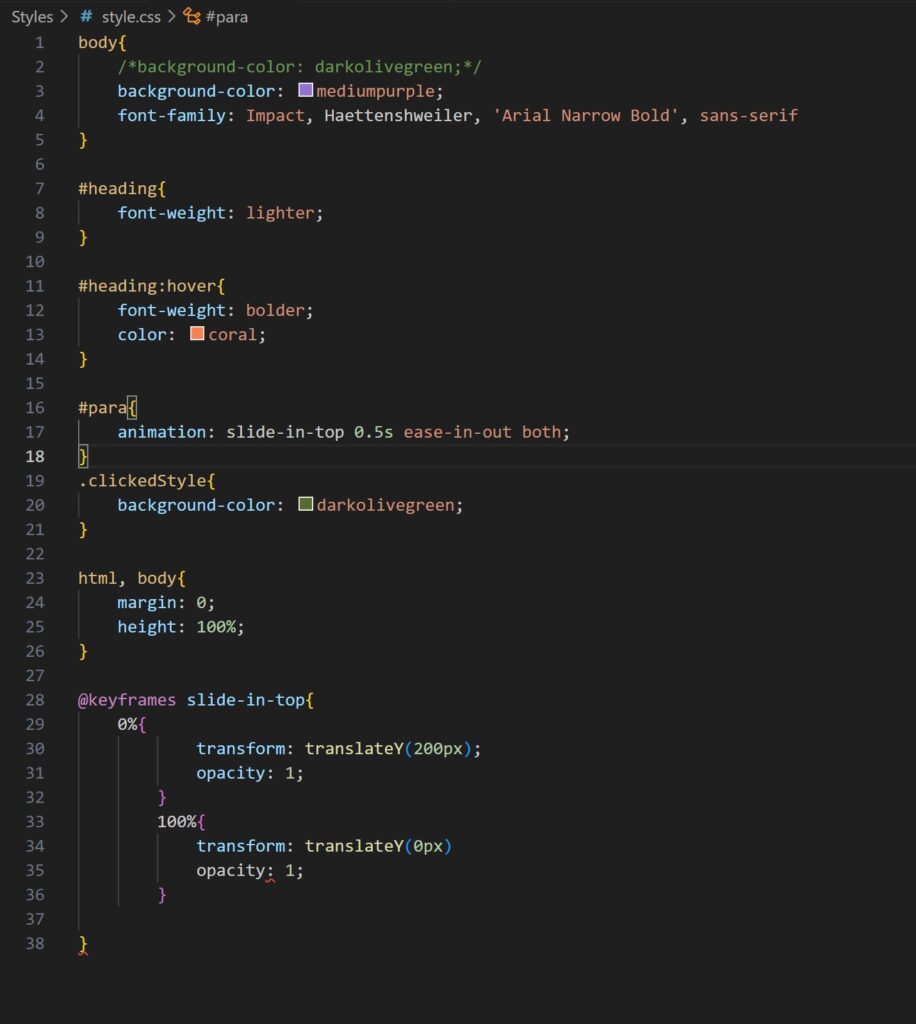
Task: Click the ease-in-out timing value
Action: click(457, 432)
